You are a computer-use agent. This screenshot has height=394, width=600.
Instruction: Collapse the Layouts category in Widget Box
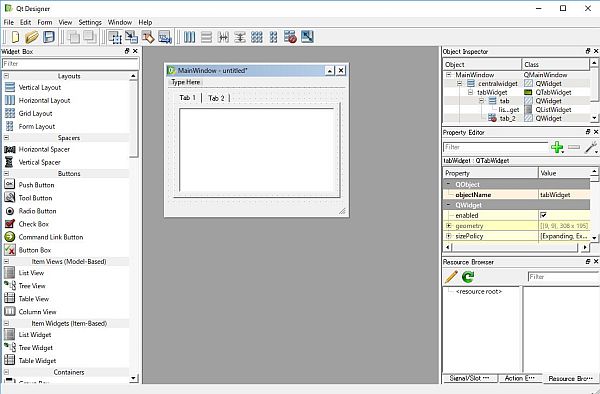tap(7, 76)
